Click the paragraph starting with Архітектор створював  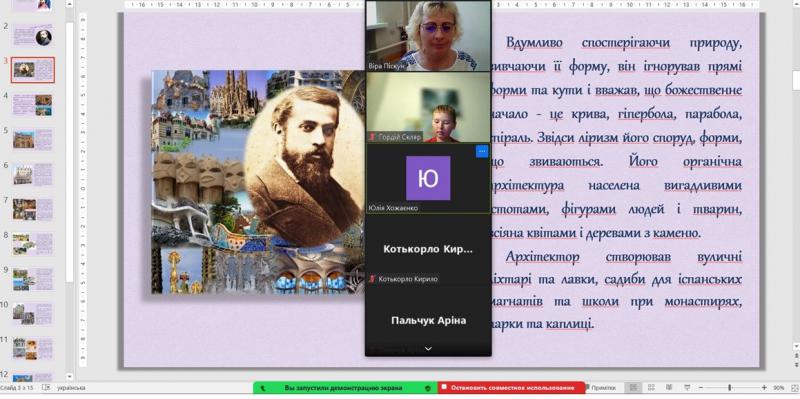coord(616,291)
